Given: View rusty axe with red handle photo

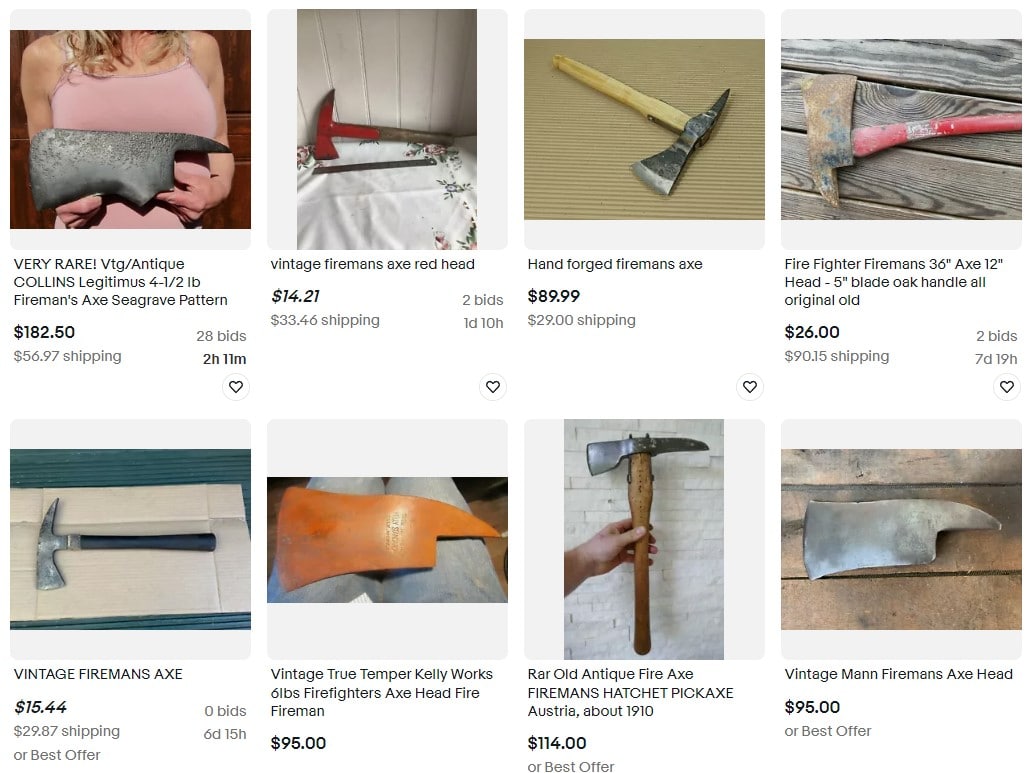Looking at the screenshot, I should point(901,129).
